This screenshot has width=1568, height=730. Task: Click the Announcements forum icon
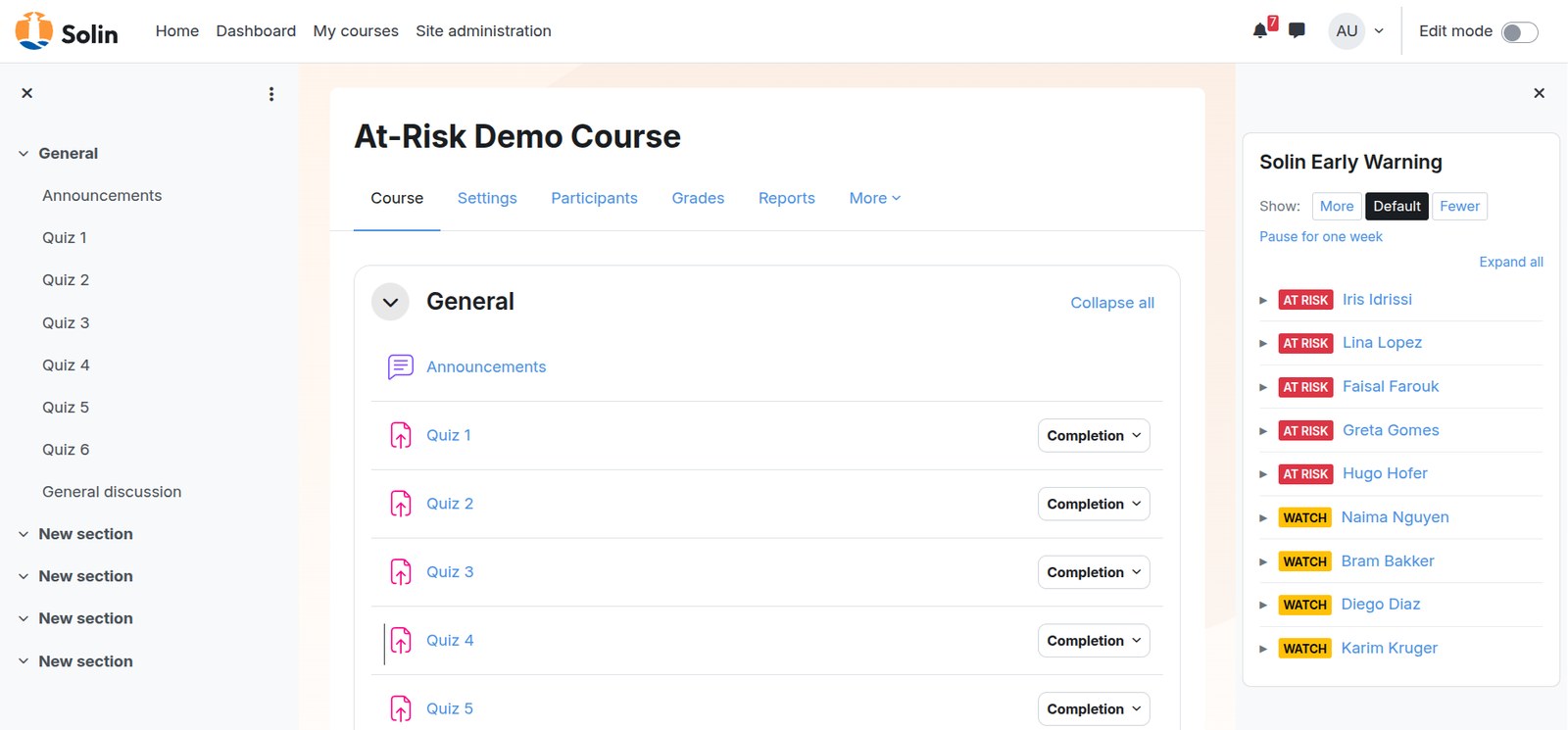[x=401, y=366]
